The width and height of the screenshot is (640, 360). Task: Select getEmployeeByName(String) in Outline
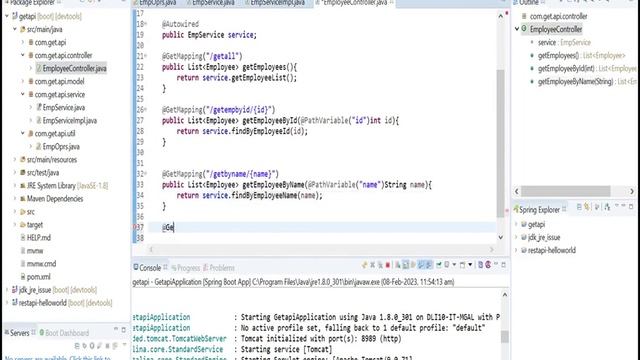(576, 82)
